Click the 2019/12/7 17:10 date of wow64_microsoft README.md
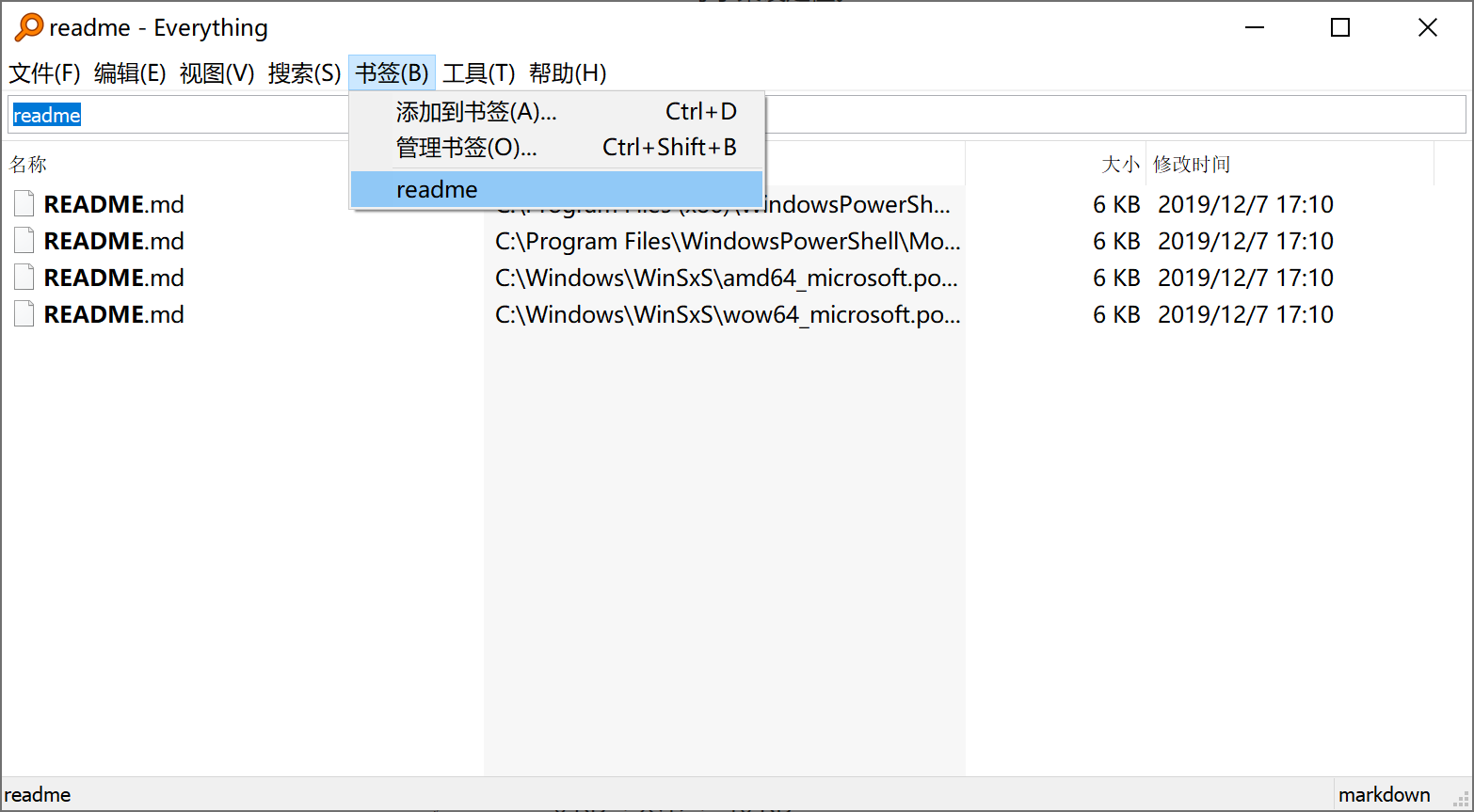 1245,314
